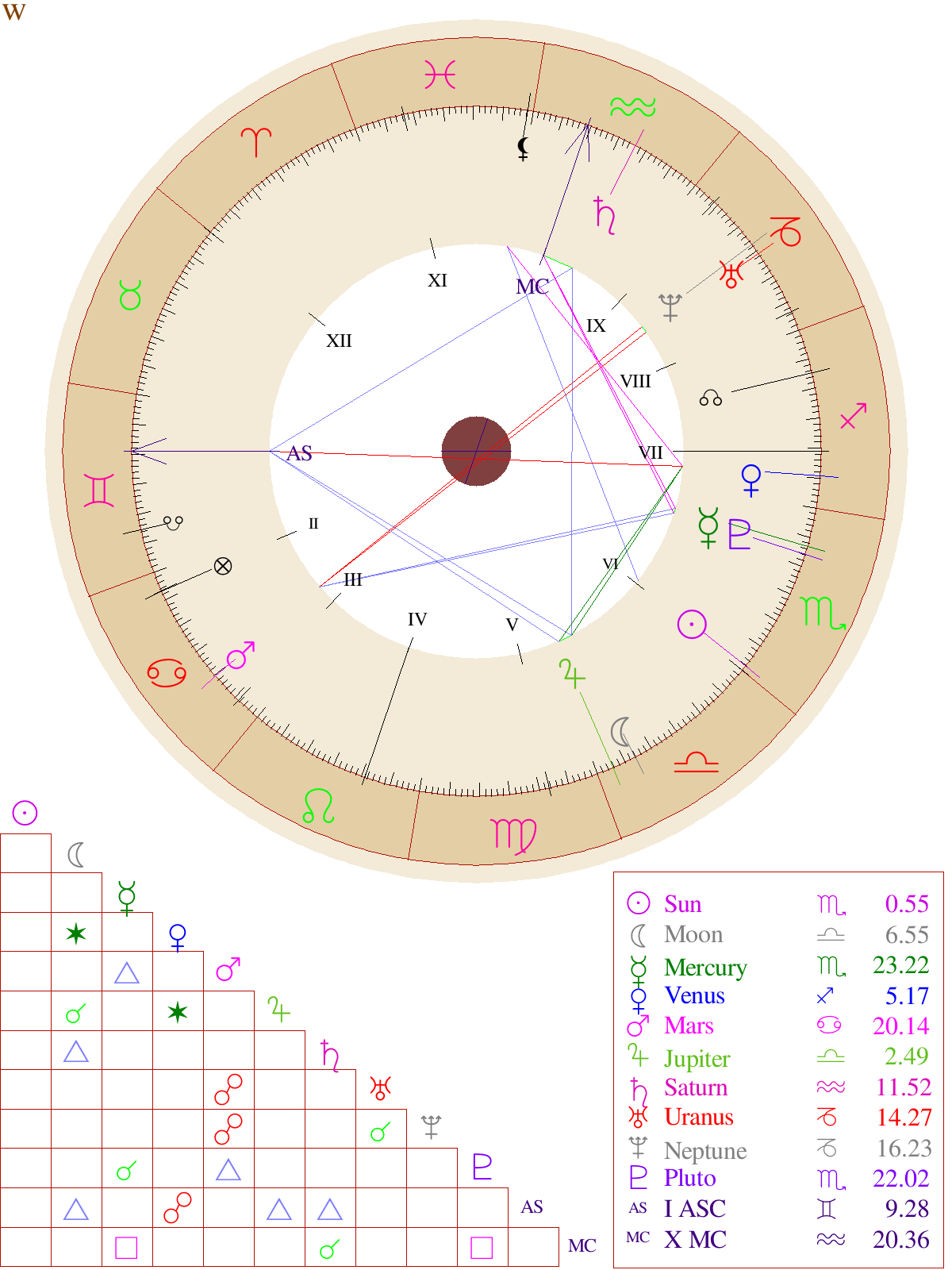The height and width of the screenshot is (1270, 952).
Task: Select the Moon header glyph in aspect grid
Action: click(x=76, y=855)
